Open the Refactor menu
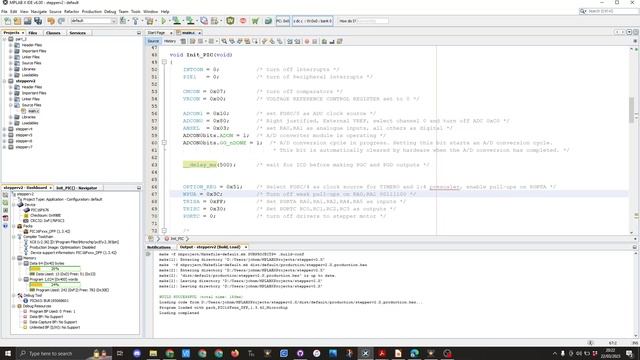640x360 pixels. pyautogui.click(x=71, y=11)
